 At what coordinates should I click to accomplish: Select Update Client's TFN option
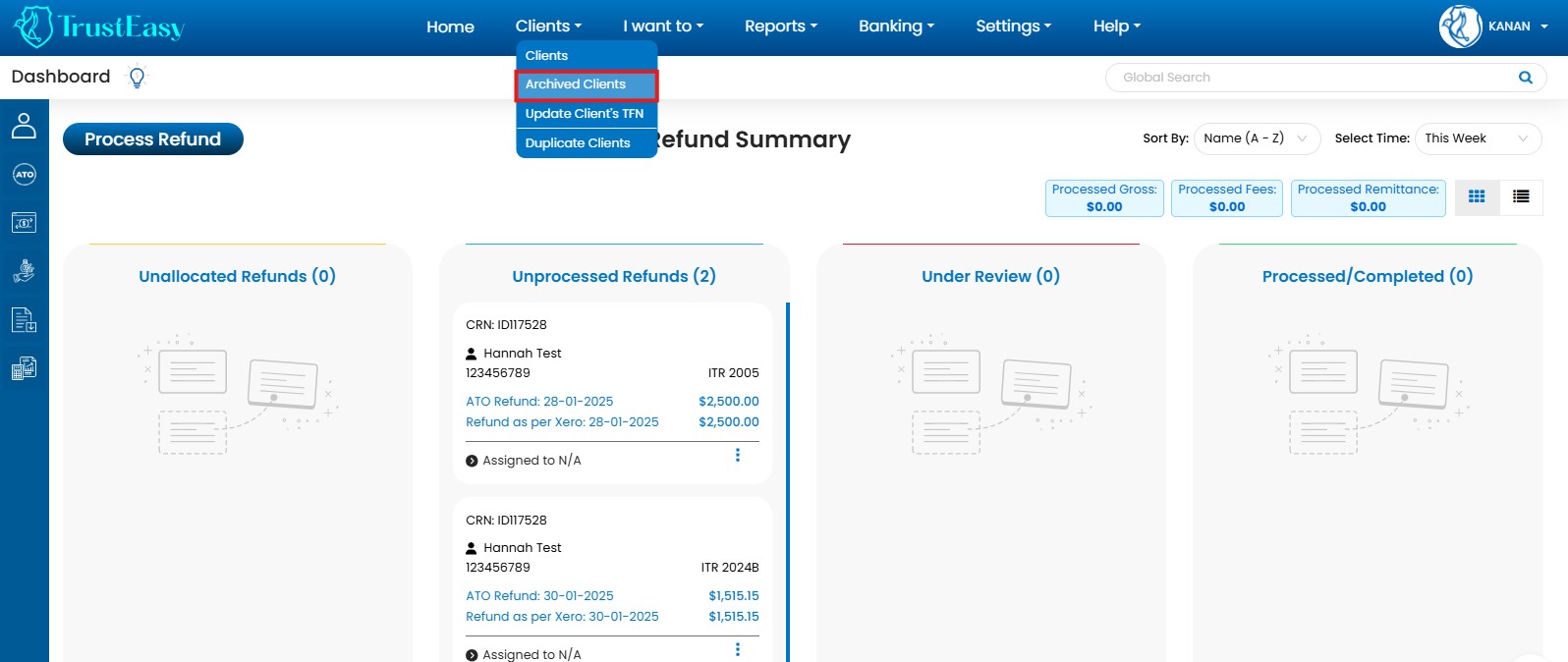tap(585, 114)
